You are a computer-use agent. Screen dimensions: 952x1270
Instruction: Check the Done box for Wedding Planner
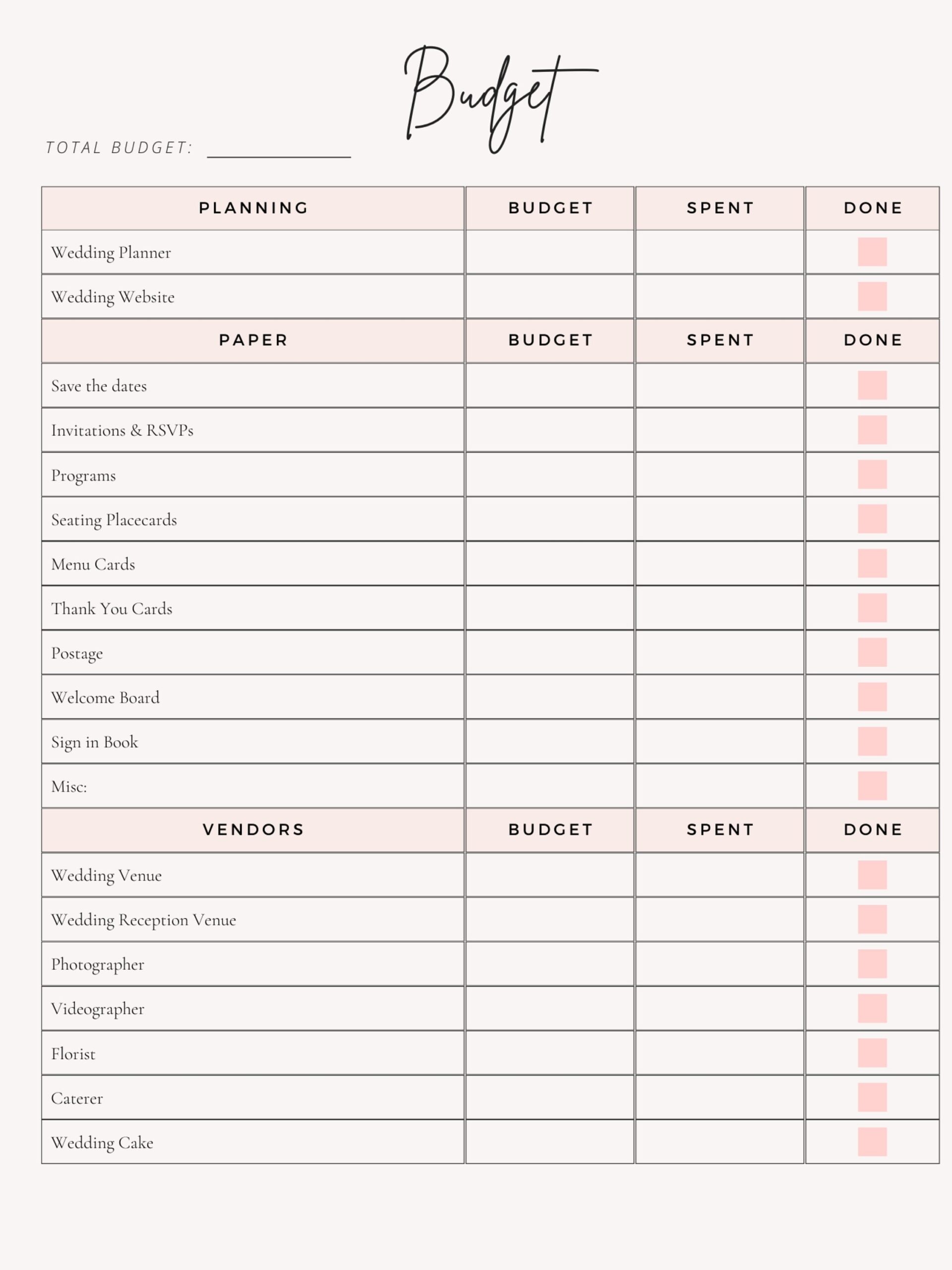(x=872, y=252)
